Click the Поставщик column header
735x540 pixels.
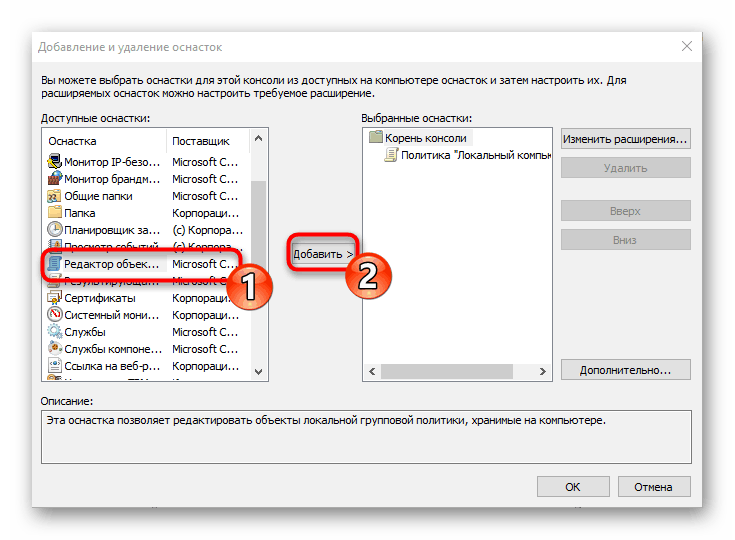pyautogui.click(x=209, y=141)
